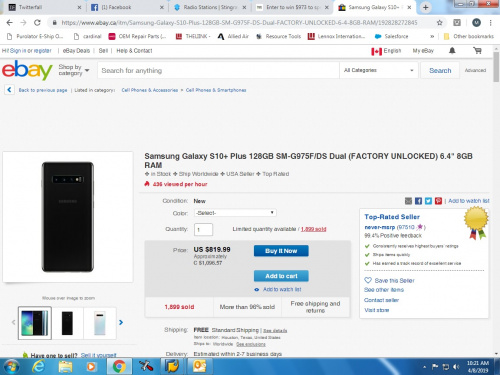Click the back arrow beside previous page
Viewport: 500px width, 375px height.
(9, 90)
